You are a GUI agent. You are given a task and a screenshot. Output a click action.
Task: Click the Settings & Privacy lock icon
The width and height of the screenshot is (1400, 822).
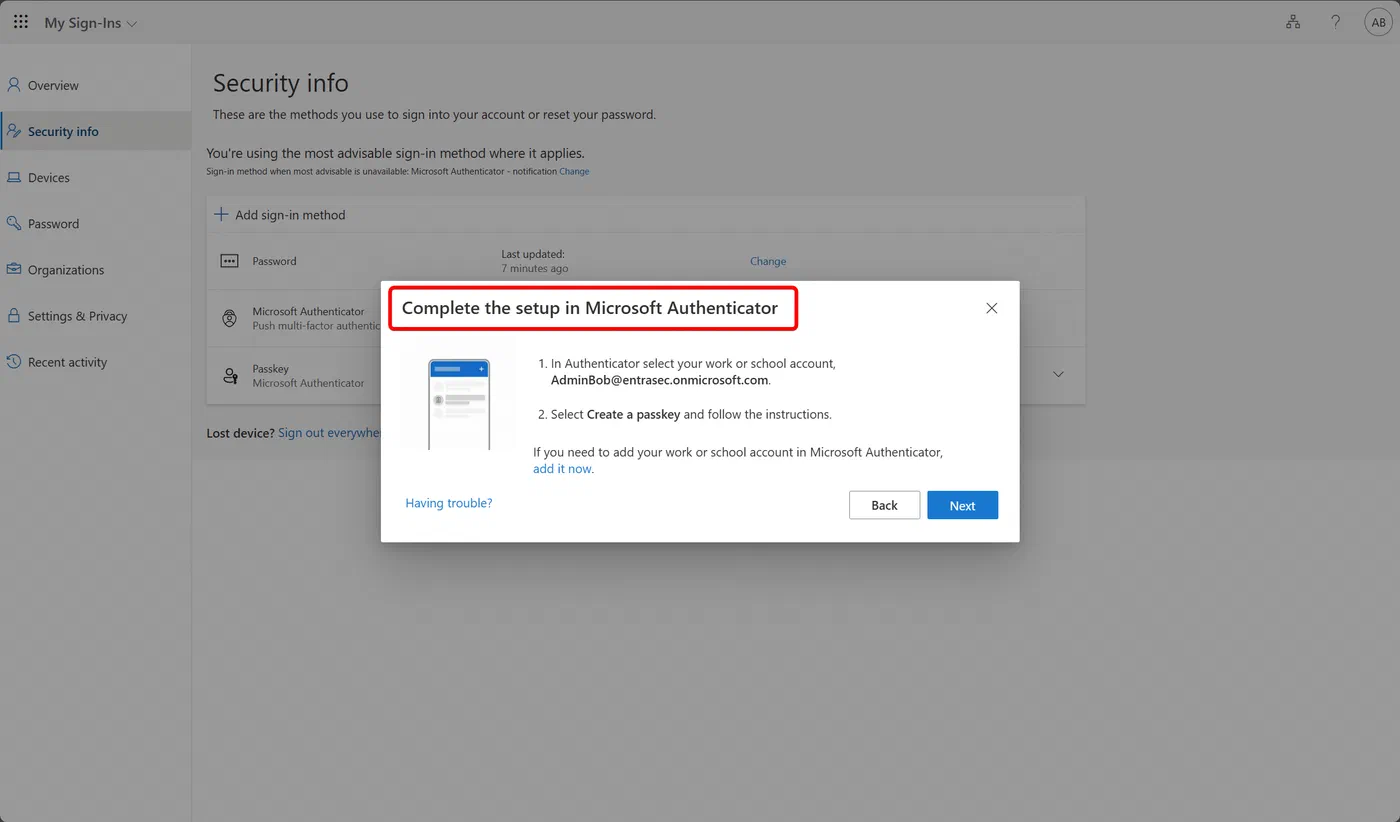[x=13, y=315]
